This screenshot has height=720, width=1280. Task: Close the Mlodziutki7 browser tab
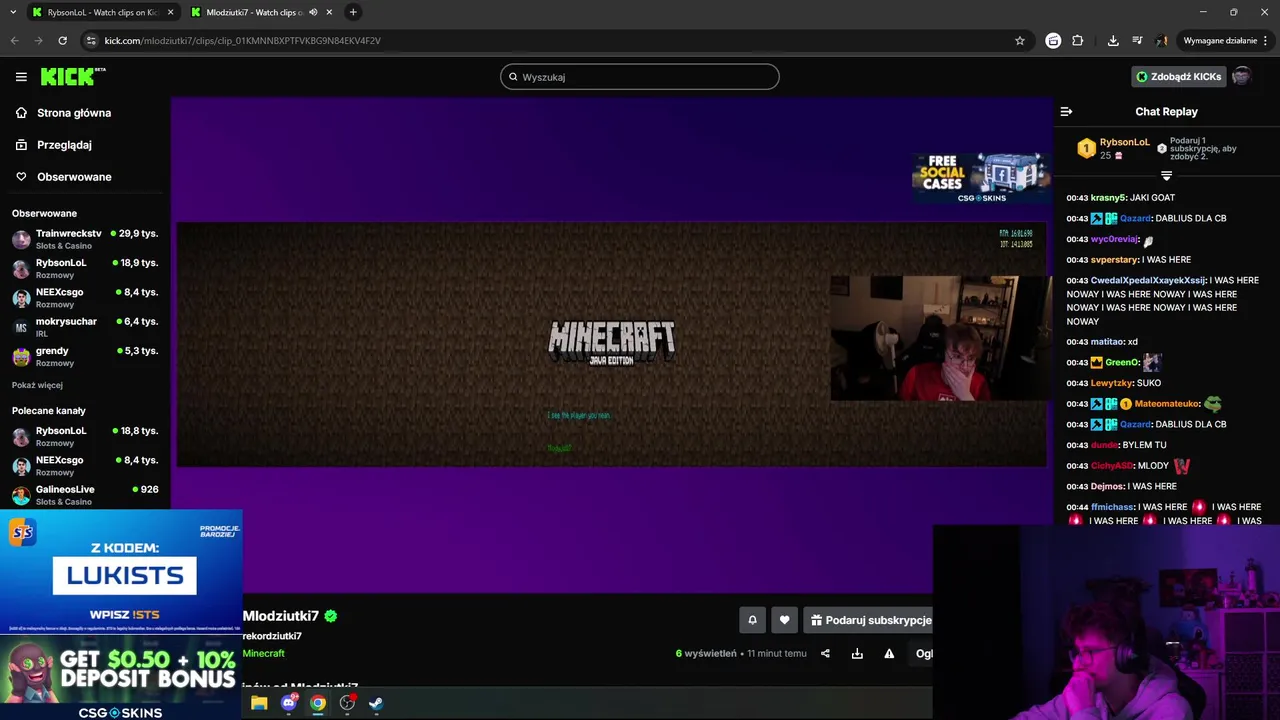pos(330,12)
